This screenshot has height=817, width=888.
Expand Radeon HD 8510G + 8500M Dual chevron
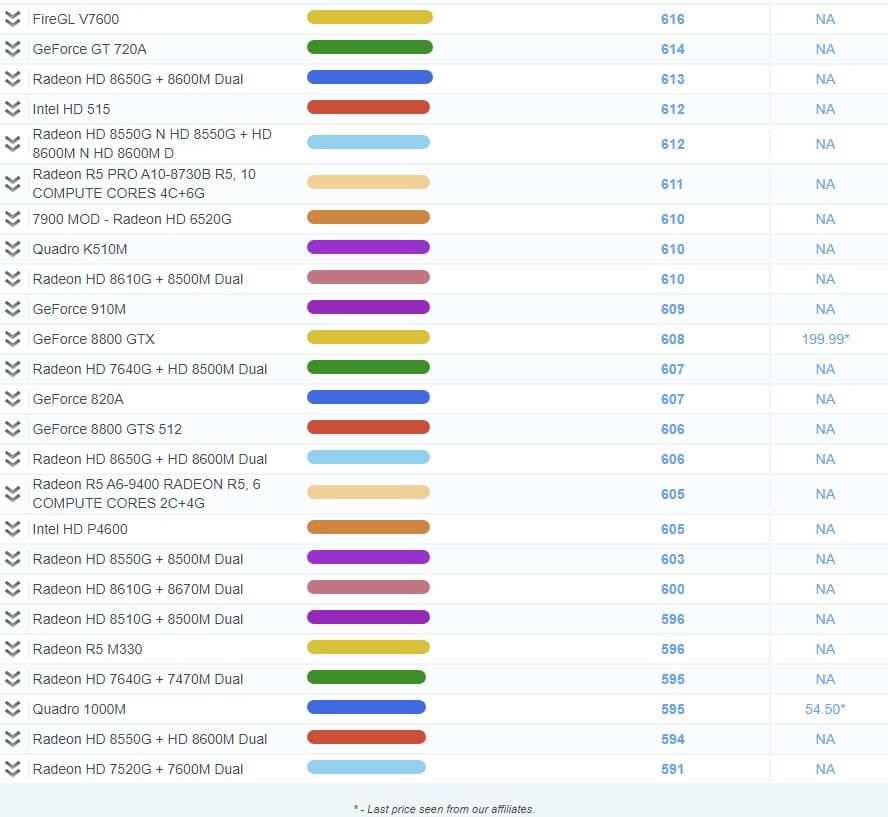pos(12,619)
